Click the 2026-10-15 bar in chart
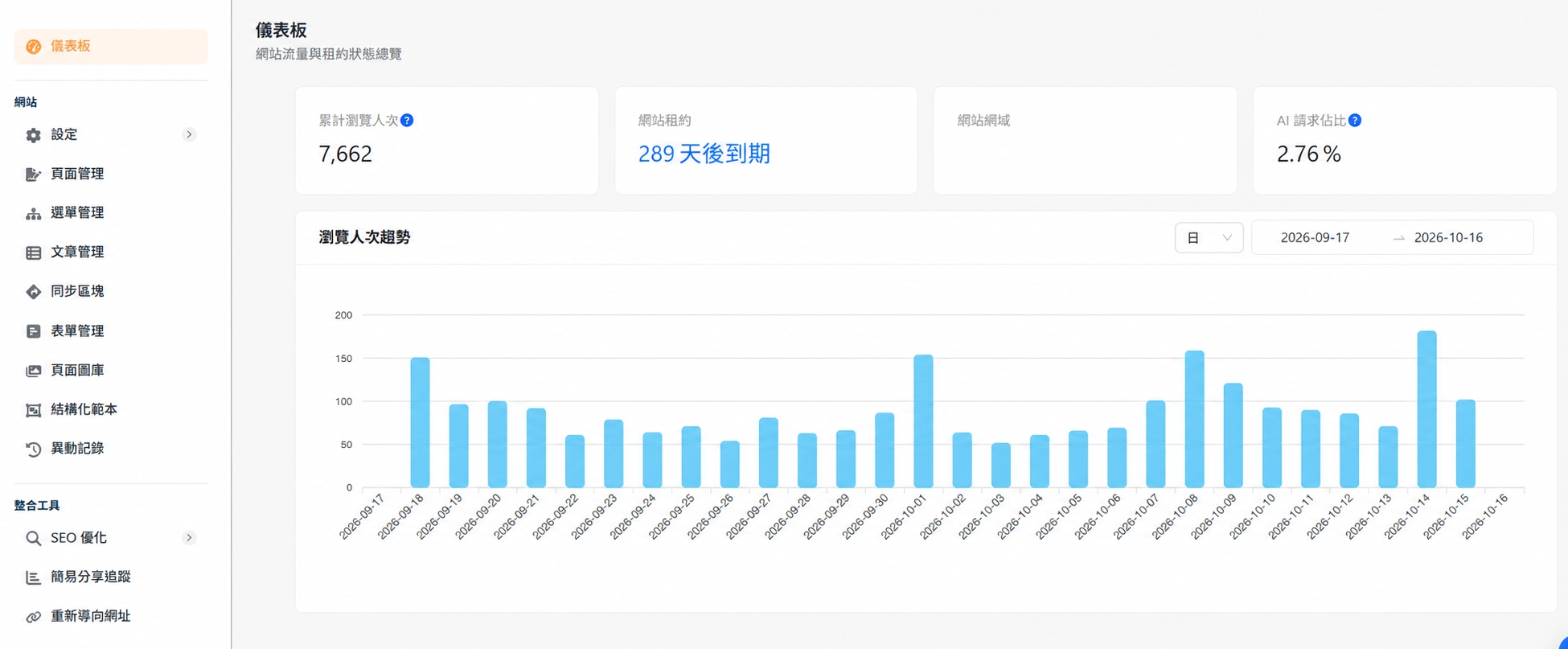The image size is (1568, 649). (1465, 444)
